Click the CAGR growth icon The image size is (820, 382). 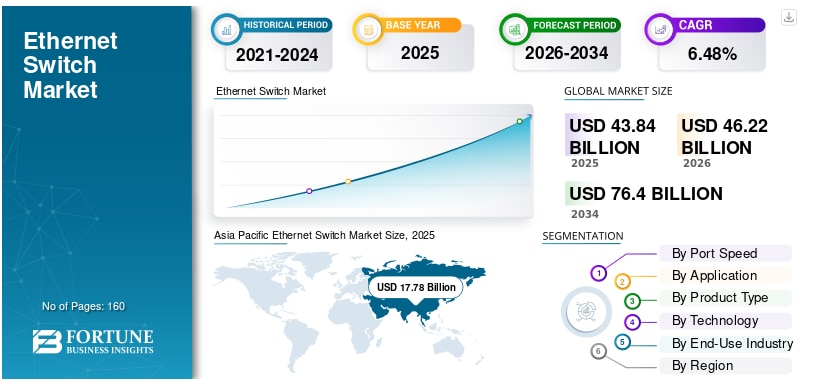coord(660,30)
